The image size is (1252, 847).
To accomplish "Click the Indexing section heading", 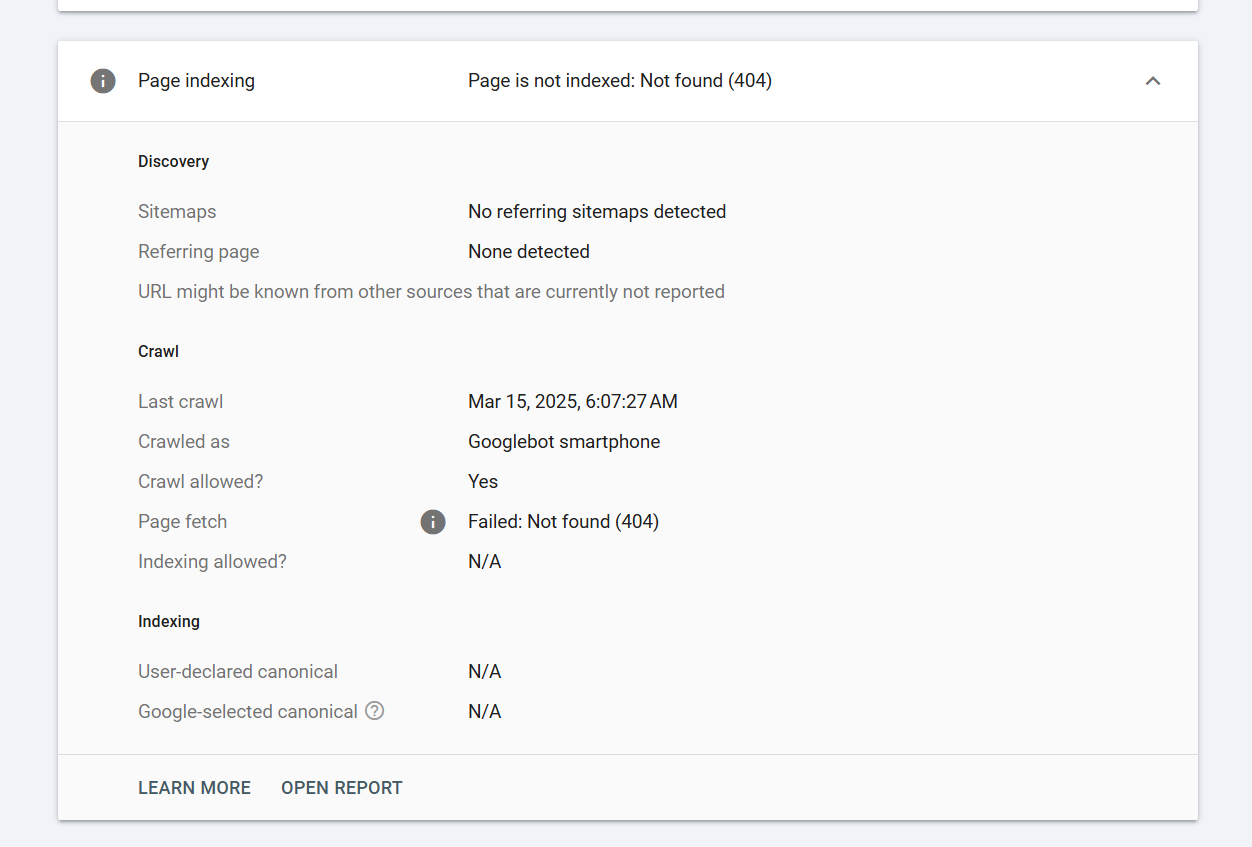I will pos(169,622).
